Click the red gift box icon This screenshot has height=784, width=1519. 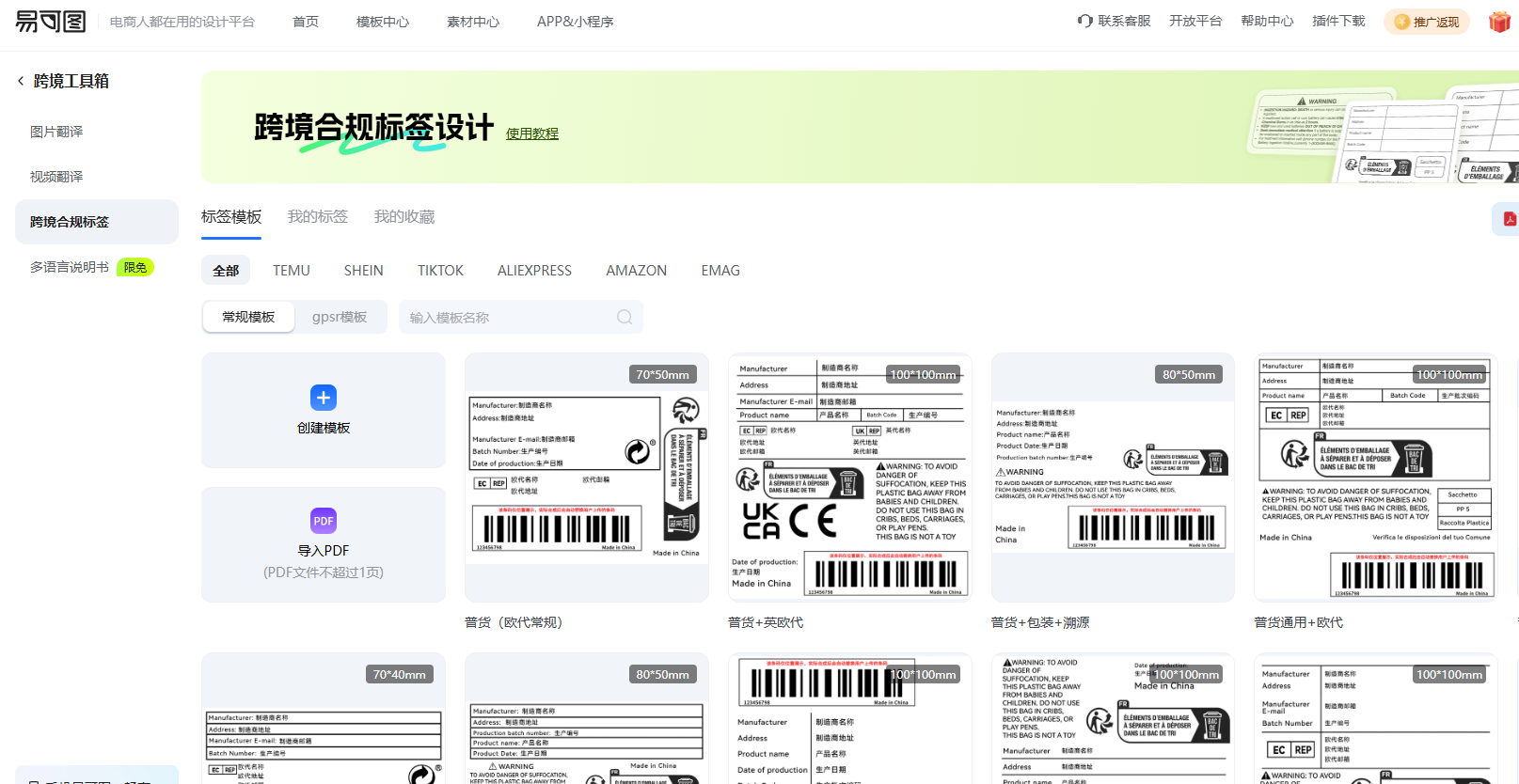click(x=1499, y=22)
